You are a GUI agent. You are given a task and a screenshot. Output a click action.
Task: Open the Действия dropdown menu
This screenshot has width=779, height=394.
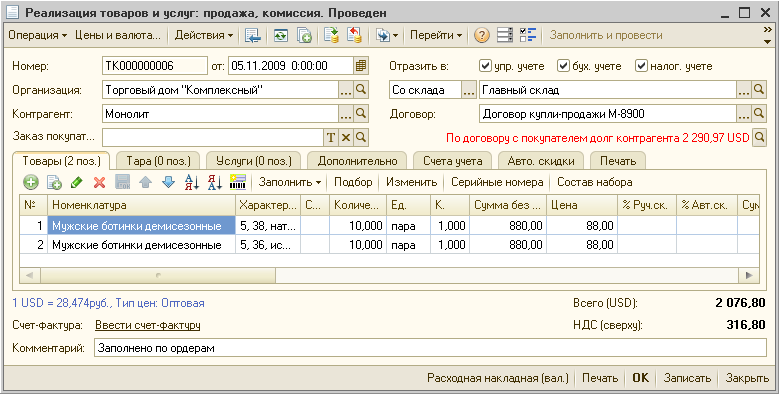[x=204, y=35]
